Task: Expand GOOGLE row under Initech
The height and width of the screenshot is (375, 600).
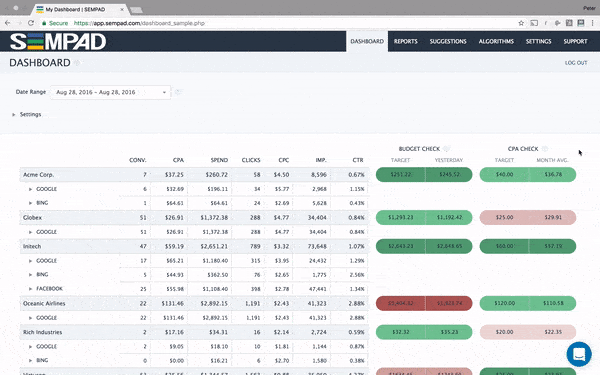Action: [x=30, y=261]
